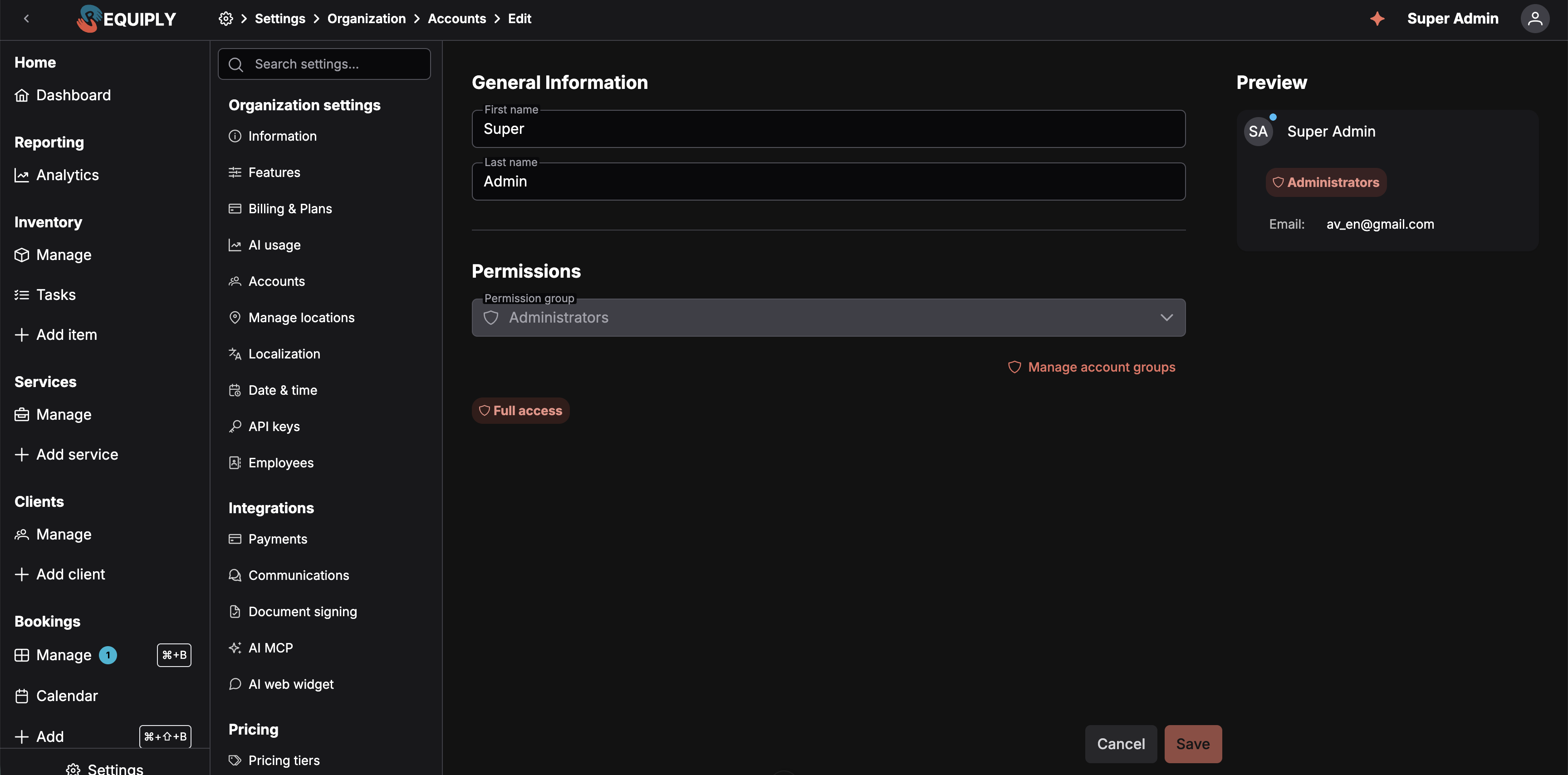This screenshot has height=775, width=1568.
Task: Open Manage account groups link
Action: coord(1092,367)
